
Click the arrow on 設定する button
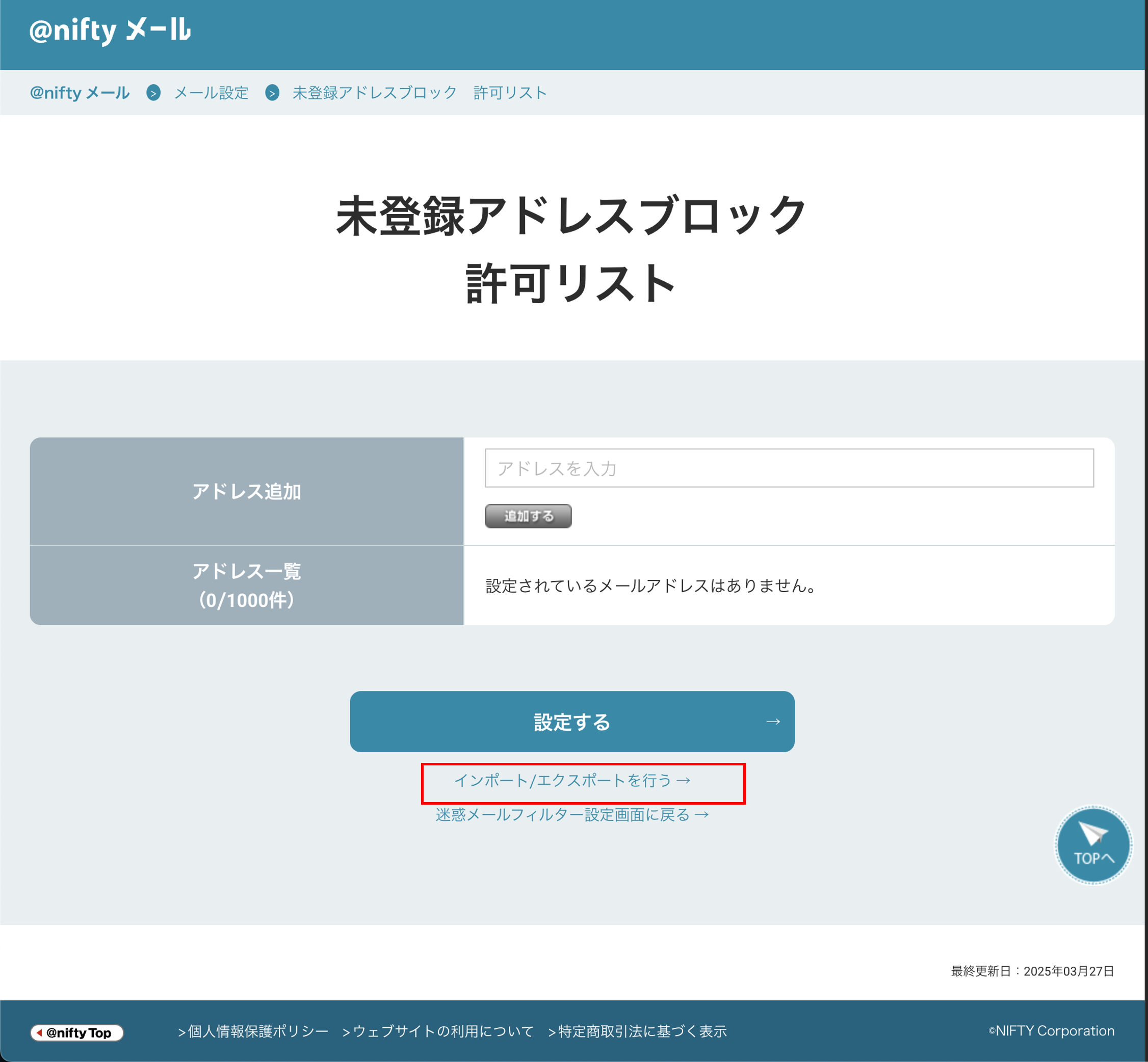click(x=773, y=721)
